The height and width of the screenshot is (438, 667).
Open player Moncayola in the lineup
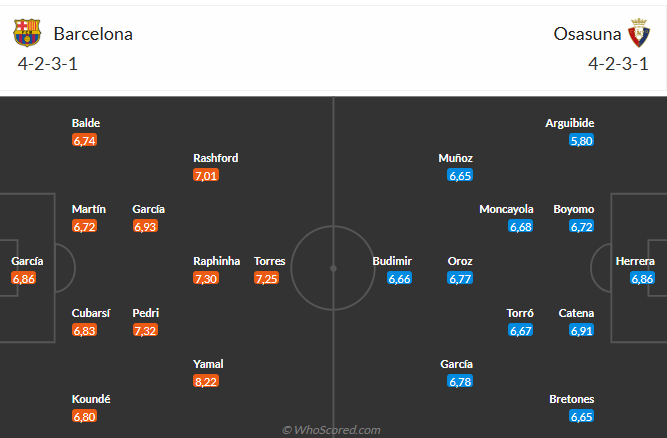[x=506, y=209]
